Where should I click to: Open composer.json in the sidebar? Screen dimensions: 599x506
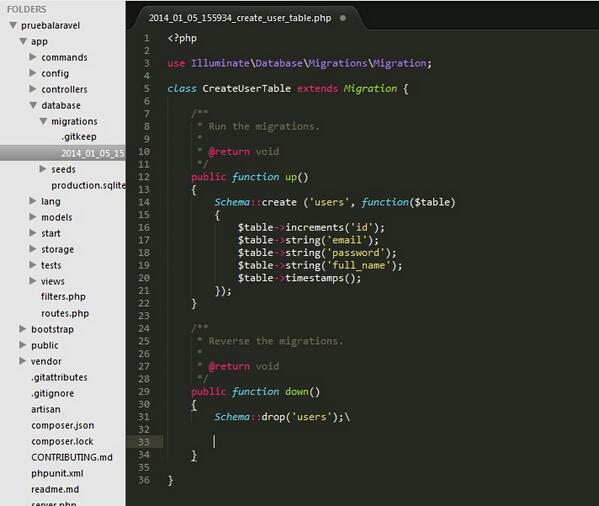(63, 425)
